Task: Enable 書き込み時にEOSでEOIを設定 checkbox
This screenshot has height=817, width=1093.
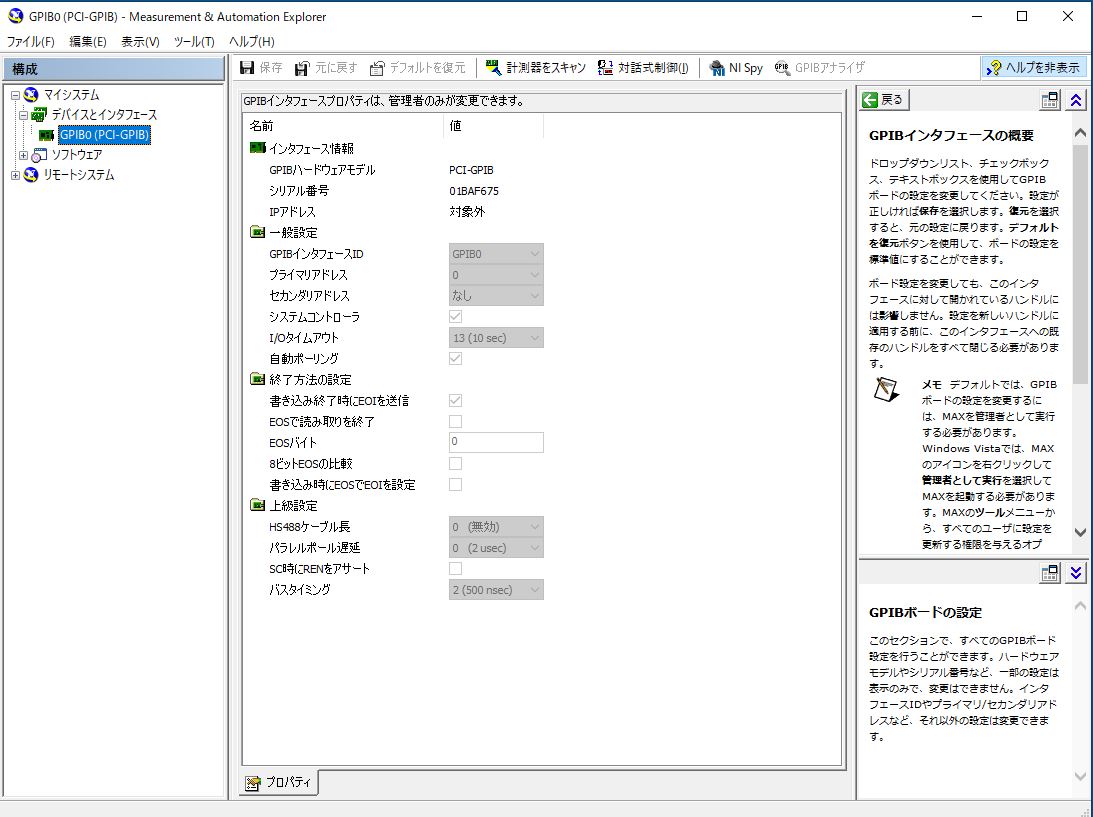Action: click(455, 484)
